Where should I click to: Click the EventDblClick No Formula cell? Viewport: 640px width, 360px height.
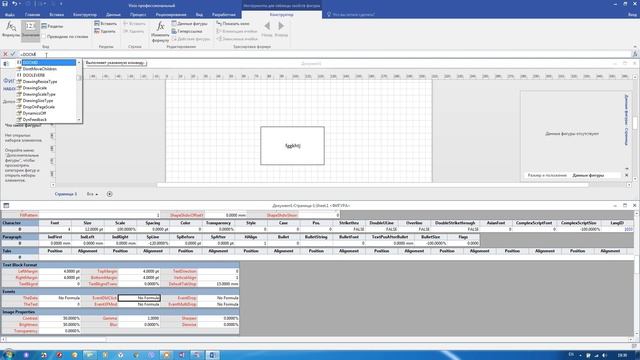click(139, 298)
